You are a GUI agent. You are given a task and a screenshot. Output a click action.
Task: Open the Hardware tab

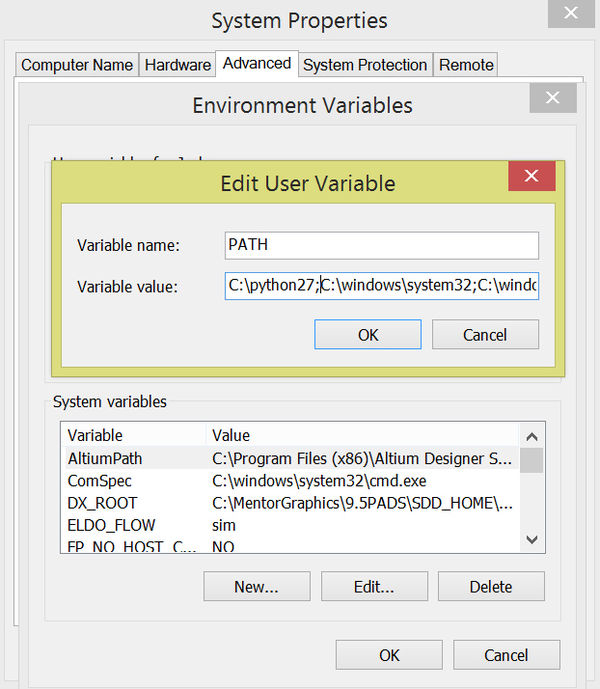177,65
